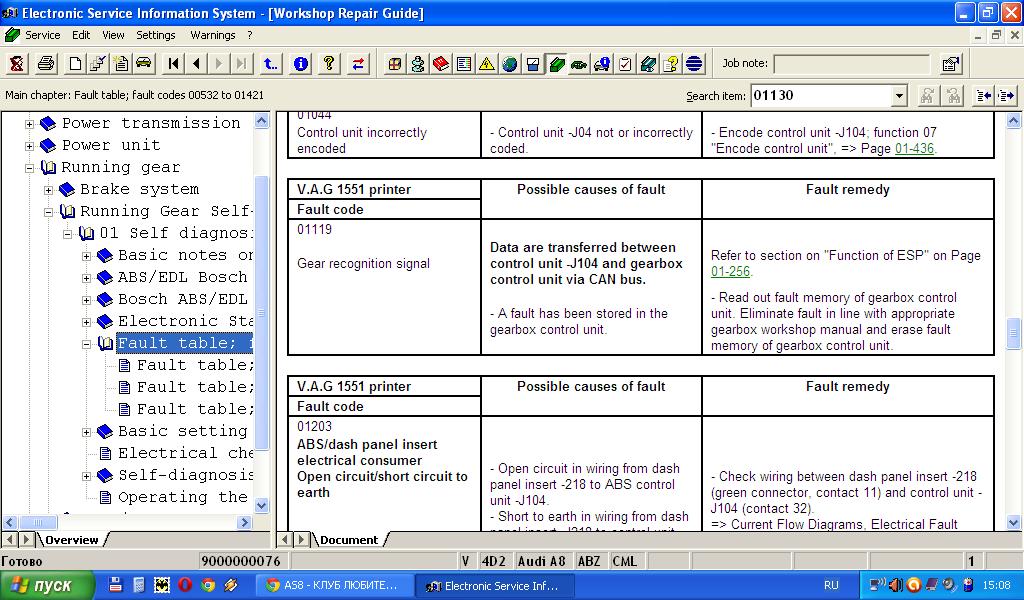Viewport: 1024px width, 600px height.
Task: Jump to first page with skip-back arrow
Action: tap(174, 64)
